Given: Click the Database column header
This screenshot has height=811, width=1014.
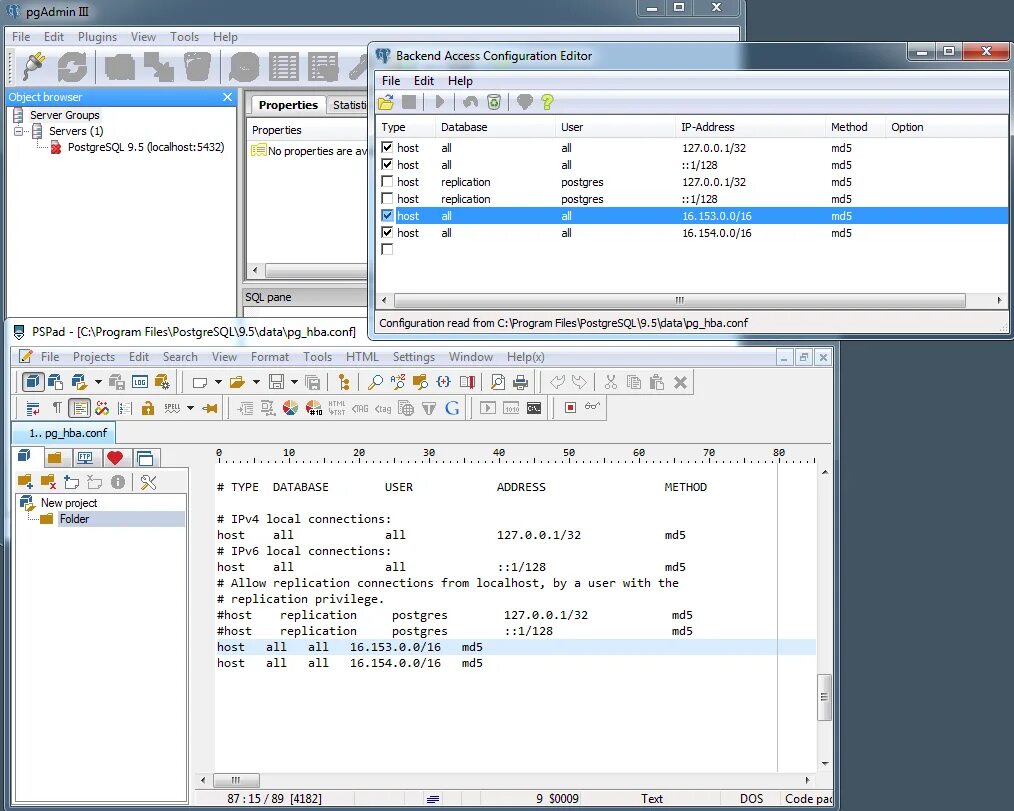Looking at the screenshot, I should (x=495, y=127).
